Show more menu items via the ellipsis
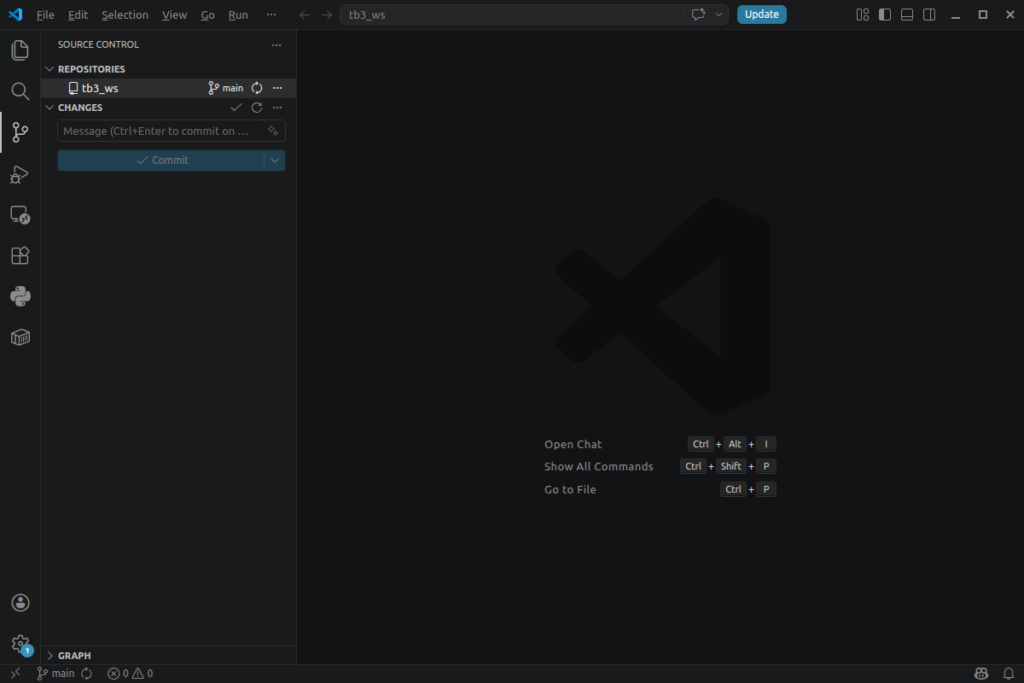Screen dimensions: 1024x683 pyautogui.click(x=271, y=14)
